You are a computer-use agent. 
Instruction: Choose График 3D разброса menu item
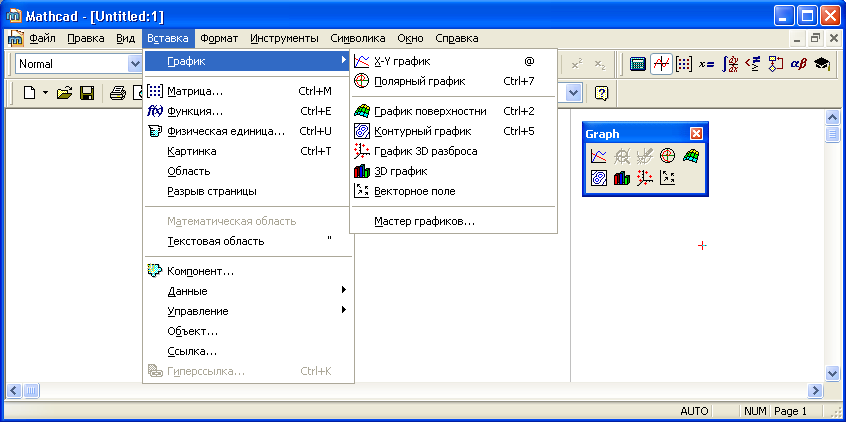click(453, 151)
